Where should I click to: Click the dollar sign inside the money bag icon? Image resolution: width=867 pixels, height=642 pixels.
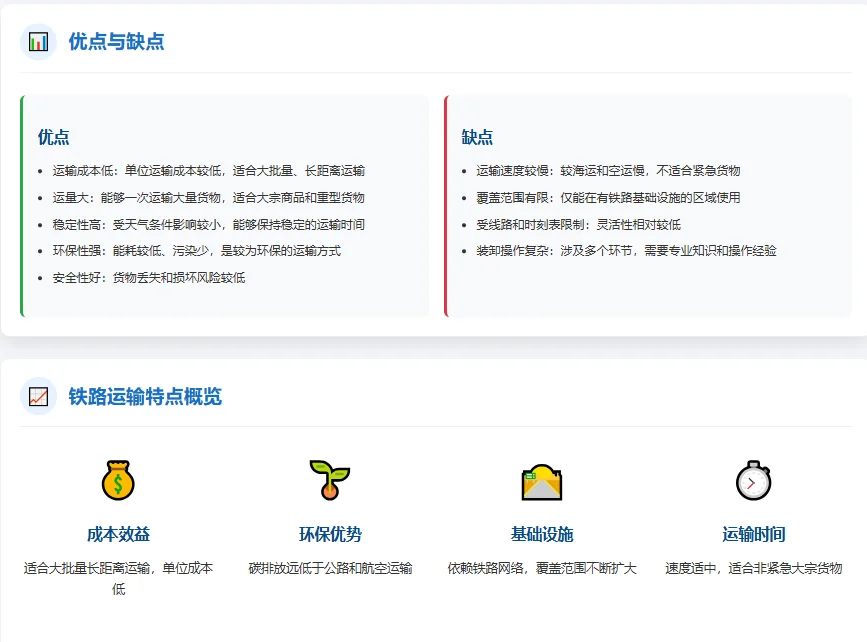pos(119,485)
